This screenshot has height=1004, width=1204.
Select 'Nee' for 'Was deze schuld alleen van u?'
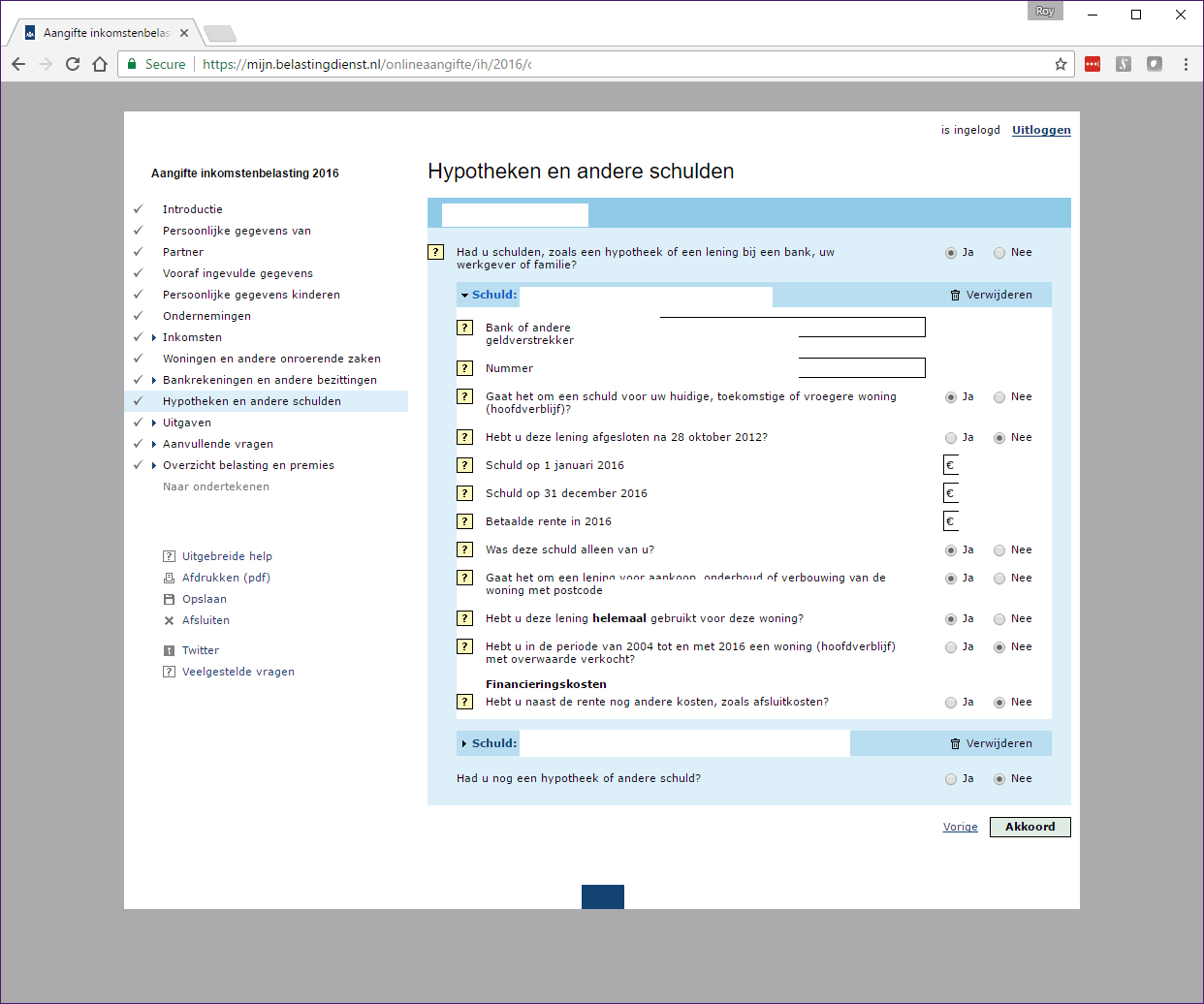pyautogui.click(x=999, y=550)
